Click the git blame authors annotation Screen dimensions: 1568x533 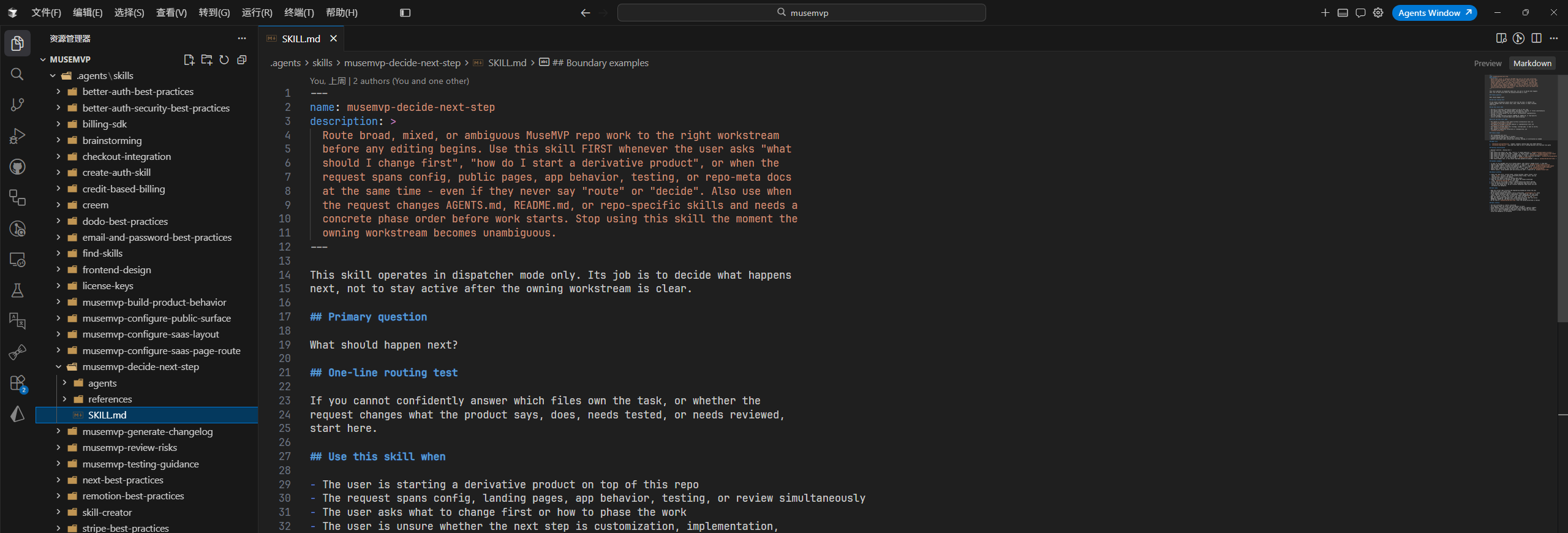pyautogui.click(x=390, y=81)
